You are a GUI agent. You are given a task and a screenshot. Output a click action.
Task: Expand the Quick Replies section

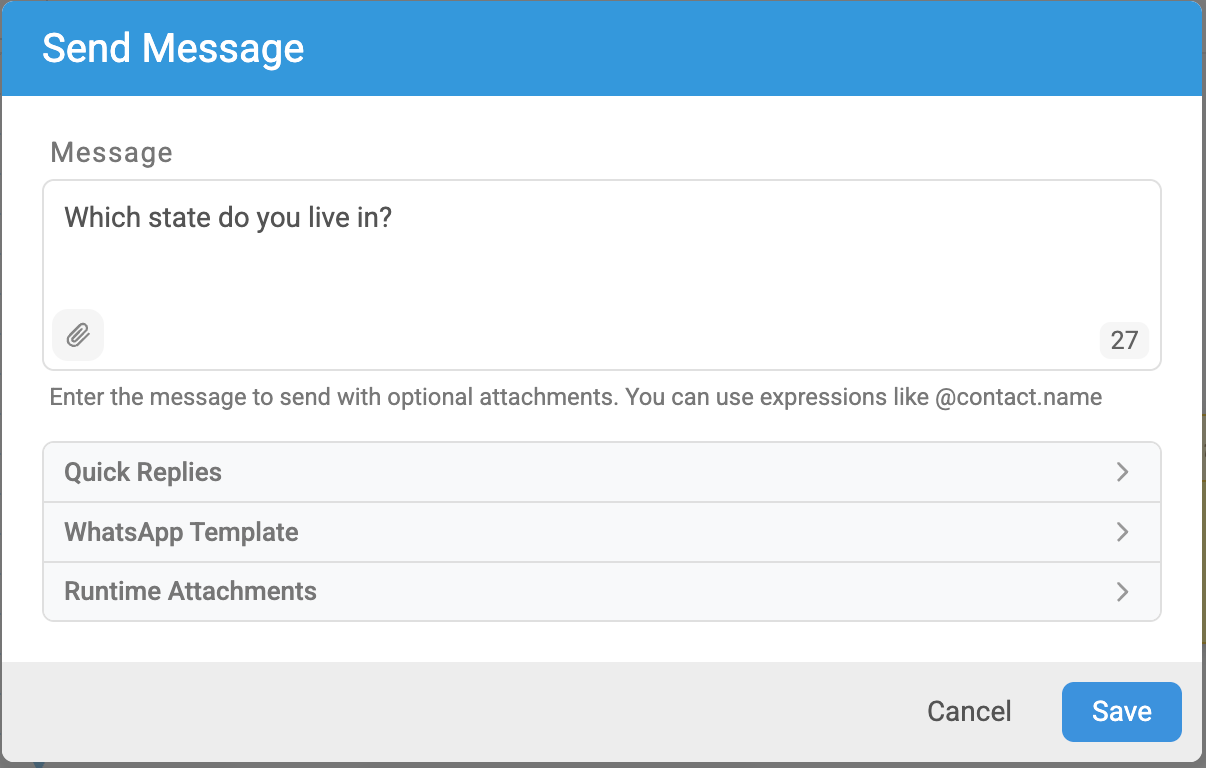602,472
